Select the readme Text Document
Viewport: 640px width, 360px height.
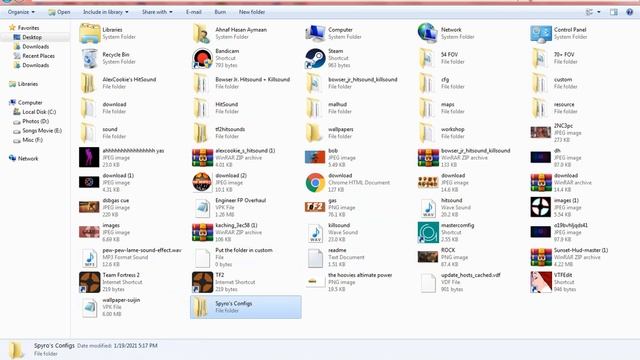point(335,257)
